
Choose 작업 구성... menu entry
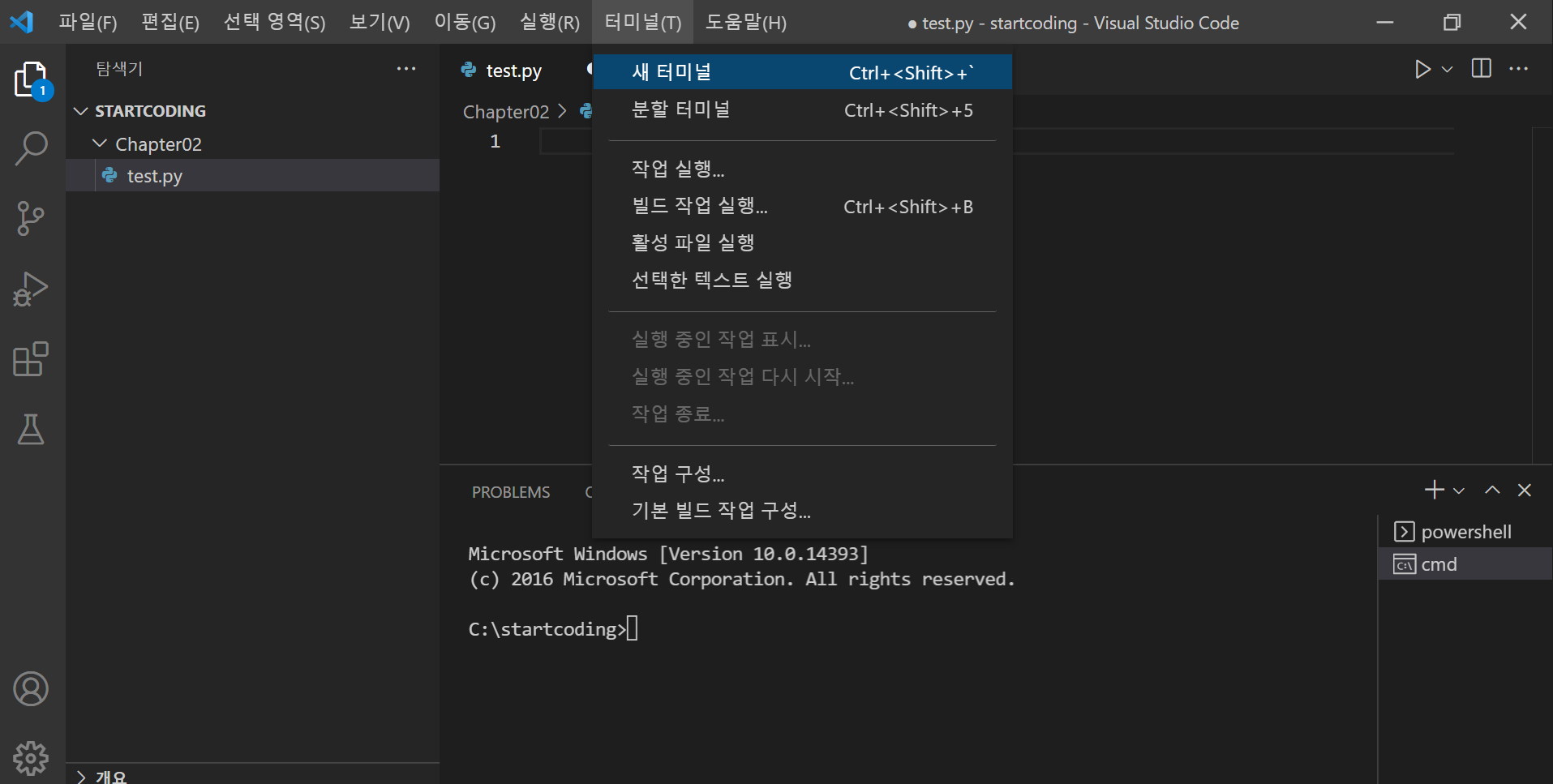[x=802, y=473]
